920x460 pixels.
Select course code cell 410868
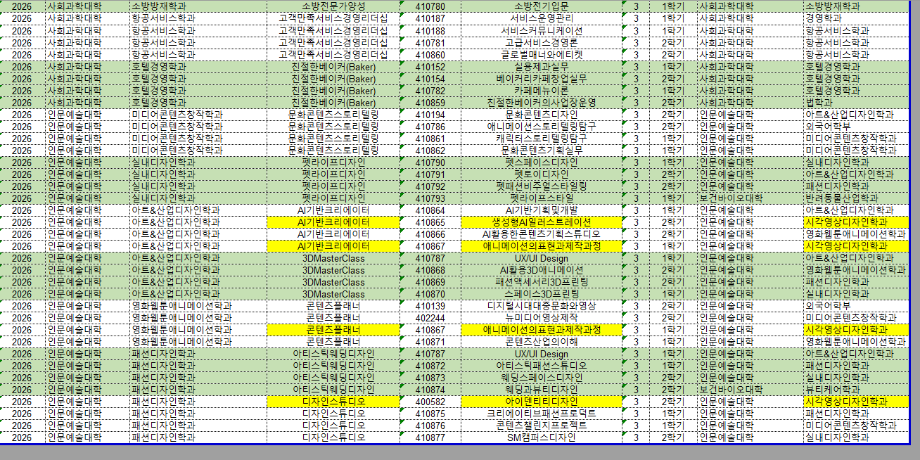point(429,271)
